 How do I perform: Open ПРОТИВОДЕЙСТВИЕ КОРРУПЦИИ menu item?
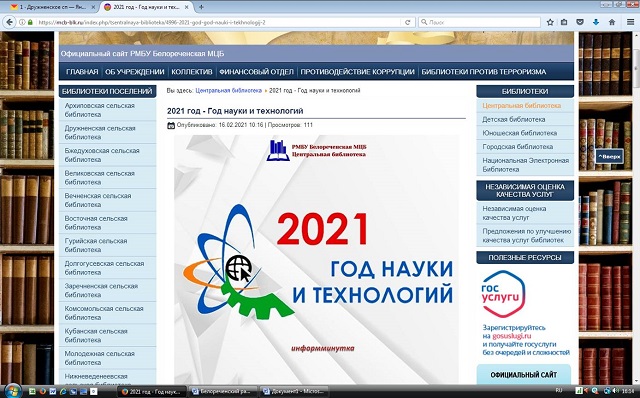pyautogui.click(x=358, y=72)
